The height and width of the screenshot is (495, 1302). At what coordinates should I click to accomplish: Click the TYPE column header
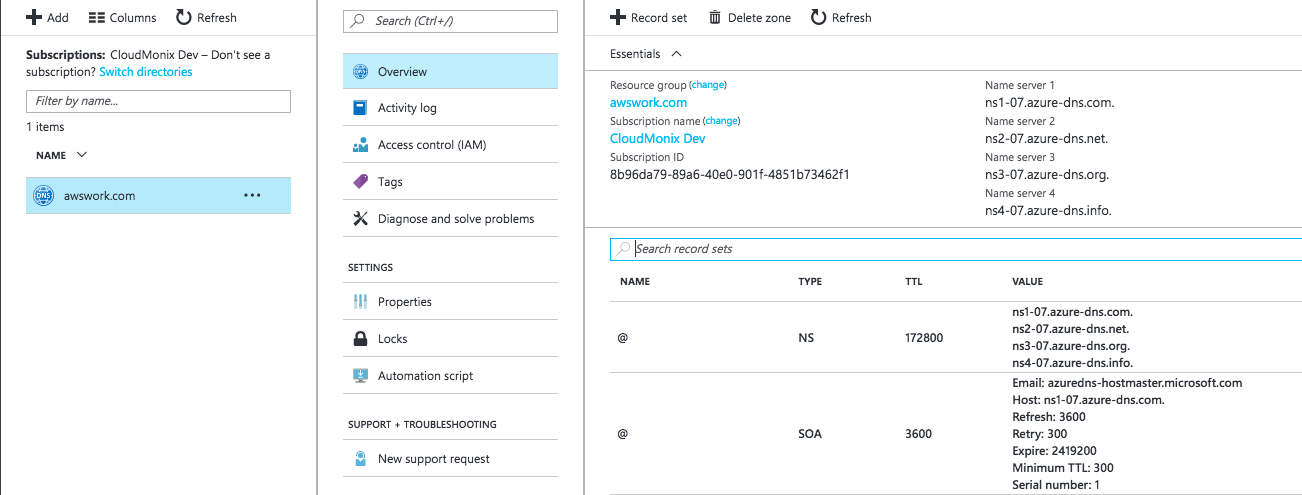pyautogui.click(x=810, y=282)
